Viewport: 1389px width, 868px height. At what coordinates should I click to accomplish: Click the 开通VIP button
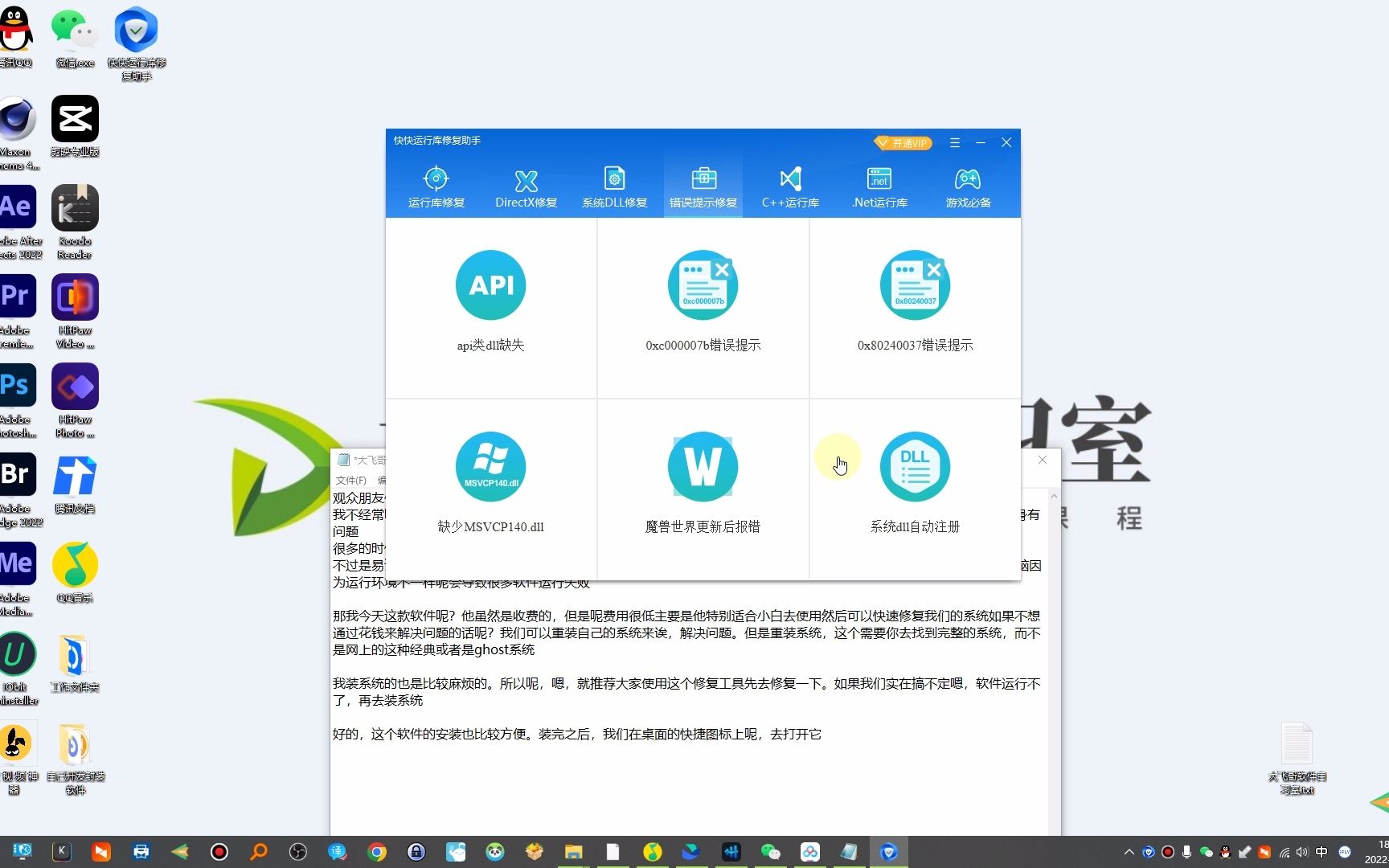click(903, 143)
